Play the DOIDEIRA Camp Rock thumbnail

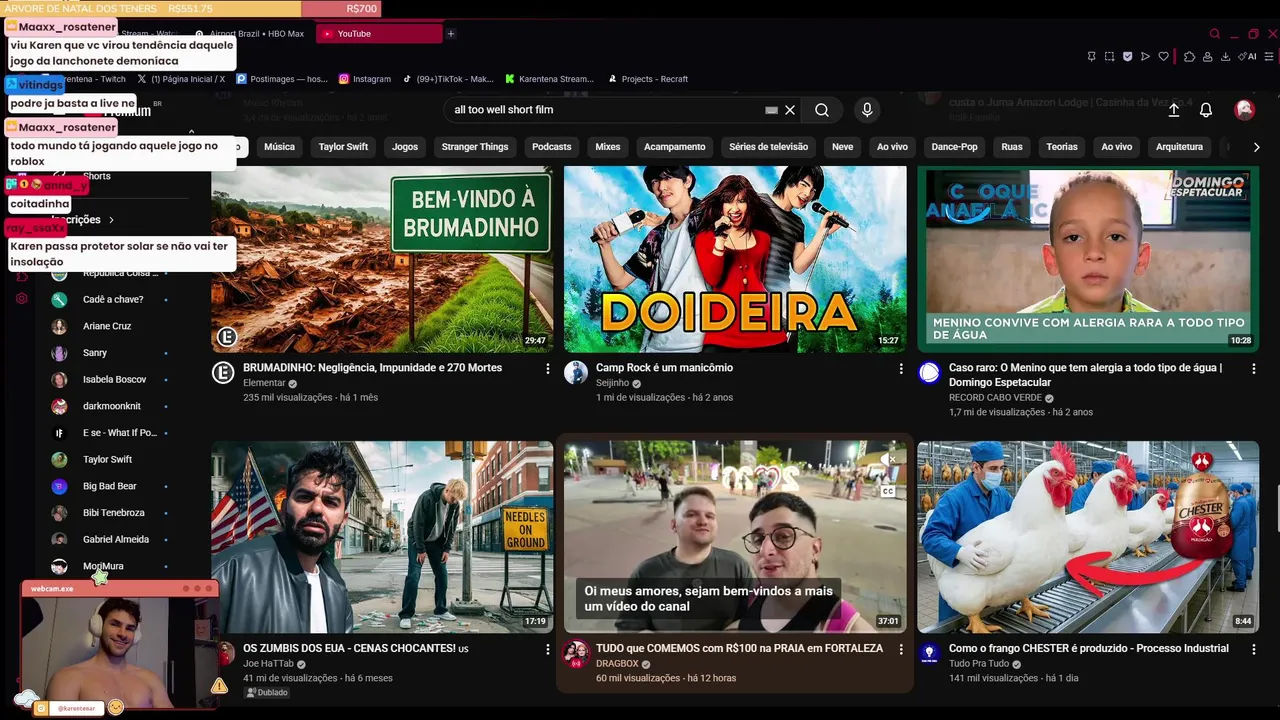pyautogui.click(x=735, y=259)
